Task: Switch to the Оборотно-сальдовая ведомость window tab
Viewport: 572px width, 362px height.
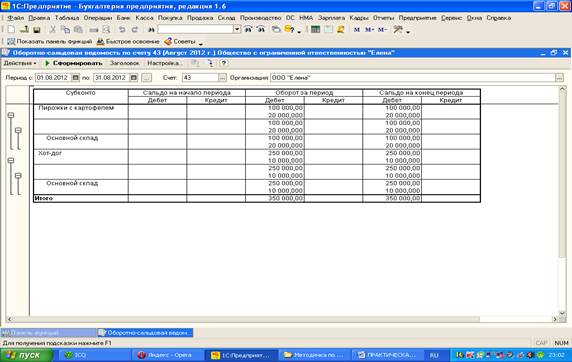Action: pyautogui.click(x=145, y=333)
